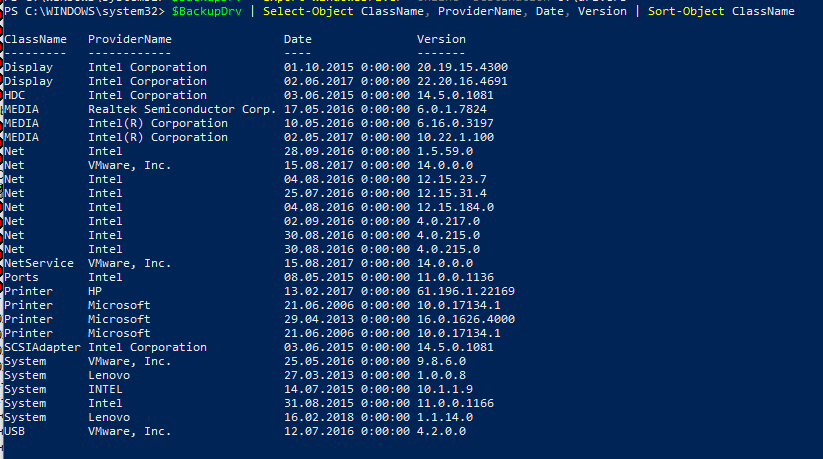Image resolution: width=823 pixels, height=459 pixels.
Task: Click the NetService class entry
Action: point(39,263)
